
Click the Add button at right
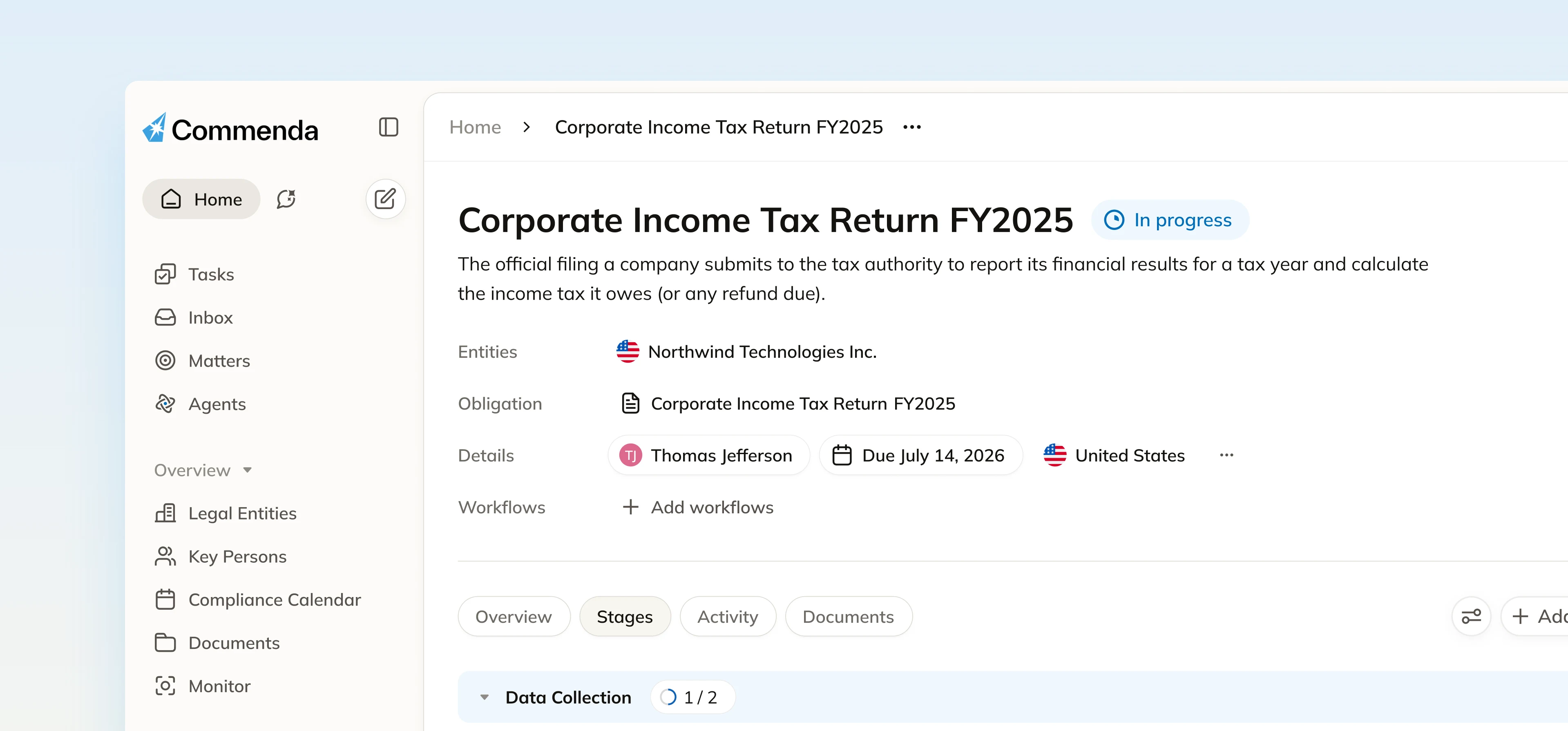coord(1535,617)
